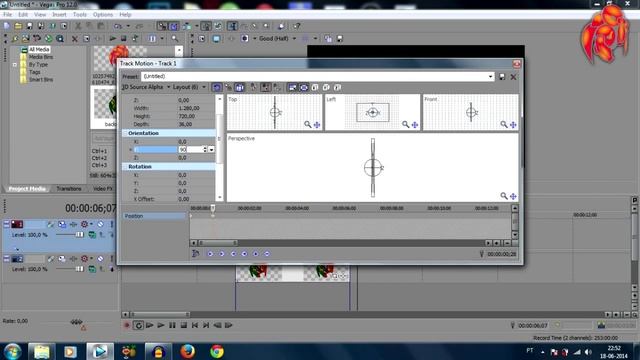Viewport: 640px width, 360px height.
Task: Mute track 1 in the track header
Action: (100, 224)
